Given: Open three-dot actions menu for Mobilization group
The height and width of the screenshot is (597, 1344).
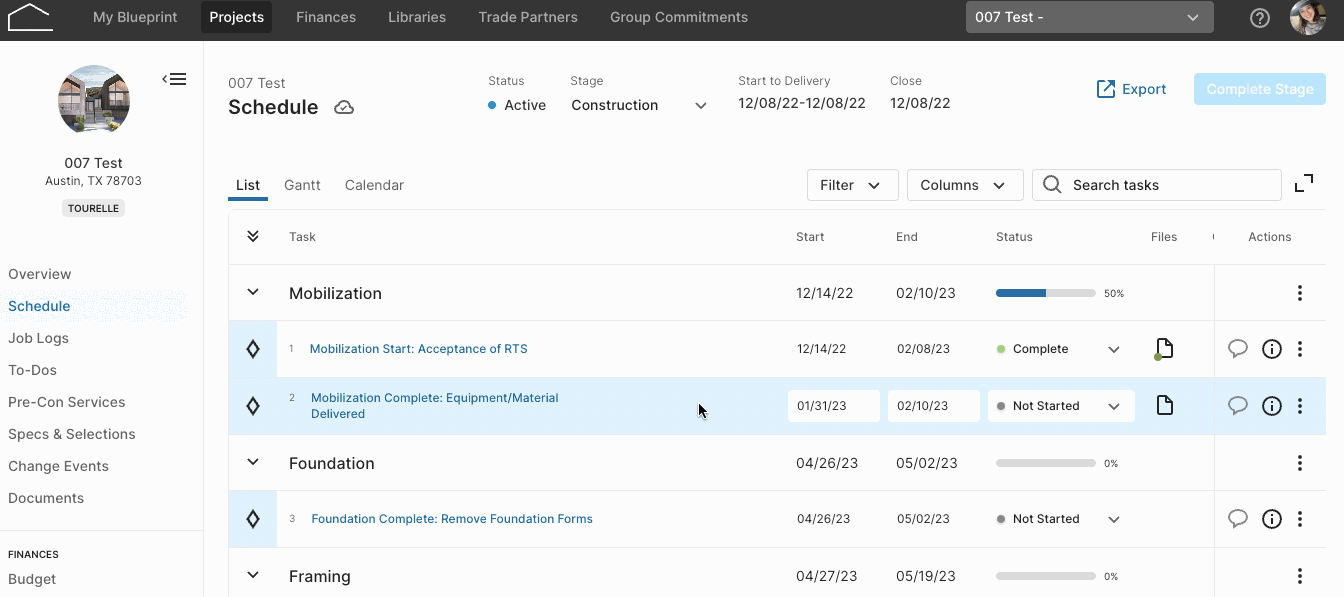Looking at the screenshot, I should click(1300, 293).
